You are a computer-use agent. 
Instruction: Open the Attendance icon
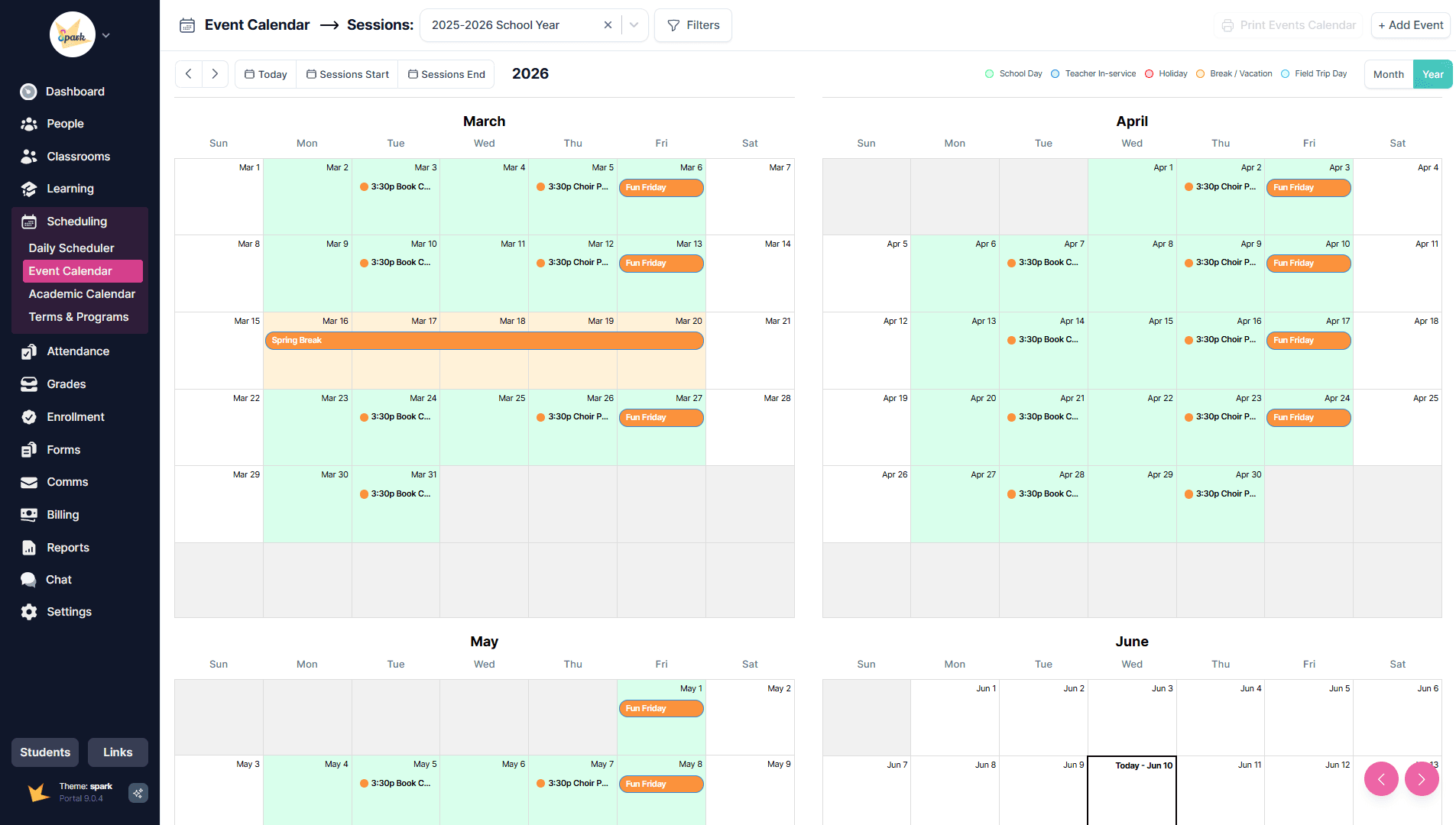pyautogui.click(x=29, y=351)
